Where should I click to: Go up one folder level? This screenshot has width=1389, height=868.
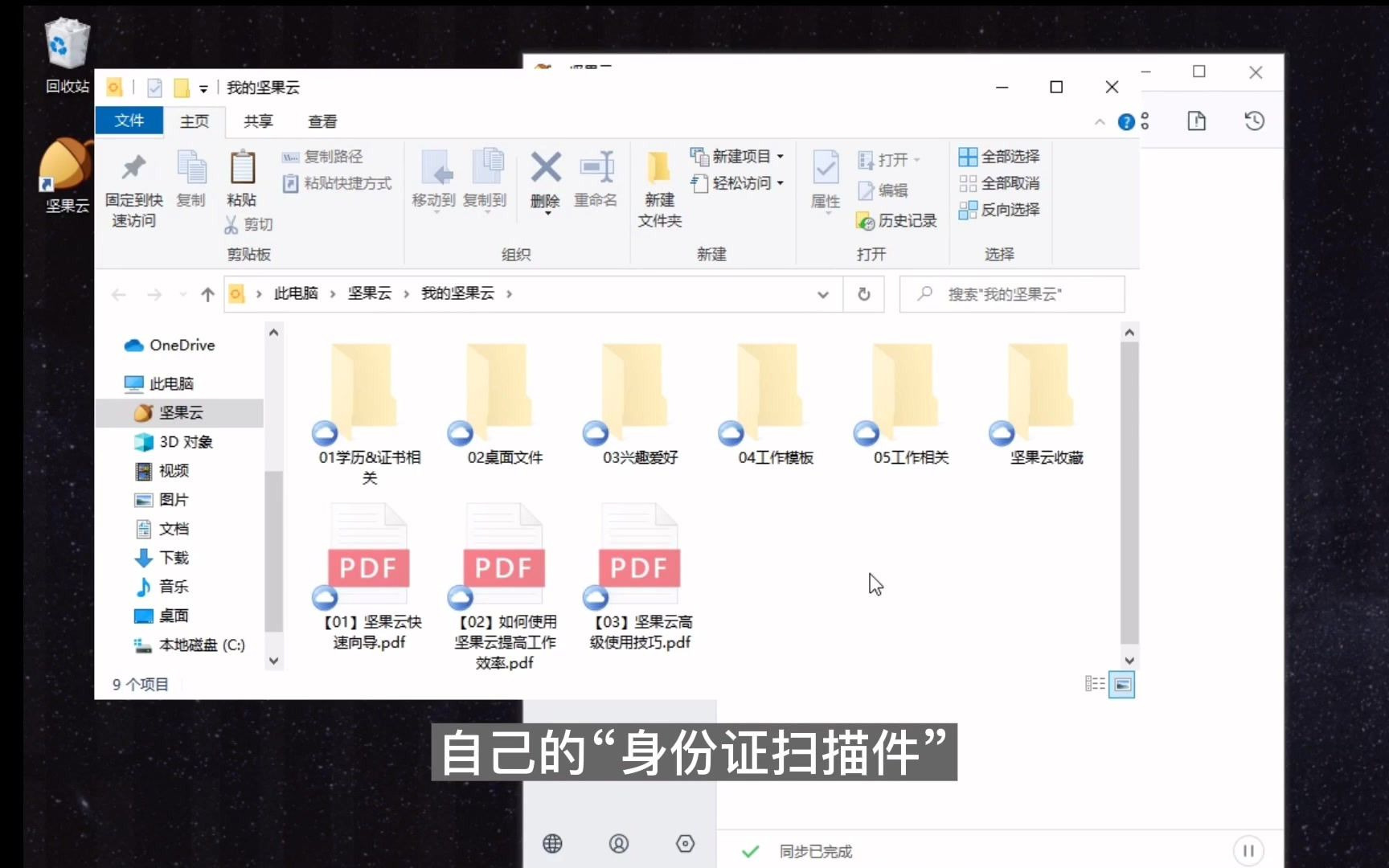click(208, 295)
